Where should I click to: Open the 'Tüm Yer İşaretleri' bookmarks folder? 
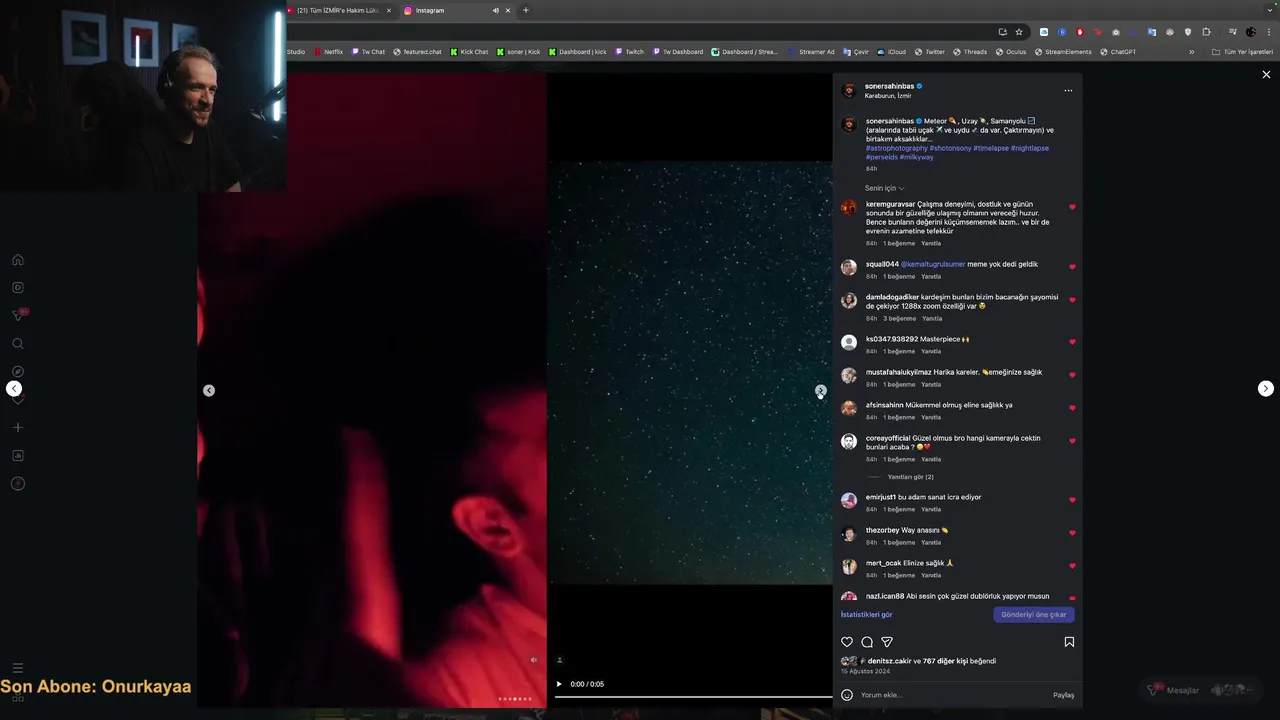1242,52
